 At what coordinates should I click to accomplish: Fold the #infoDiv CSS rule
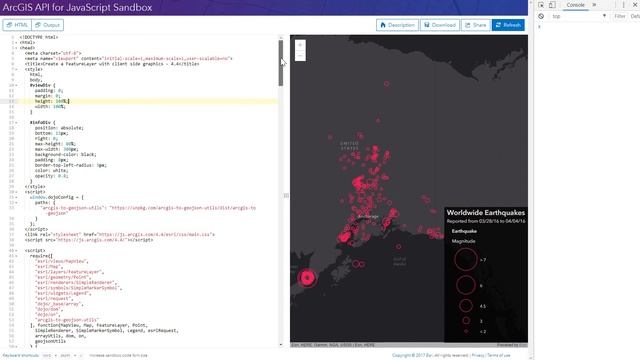pyautogui.click(x=16, y=122)
